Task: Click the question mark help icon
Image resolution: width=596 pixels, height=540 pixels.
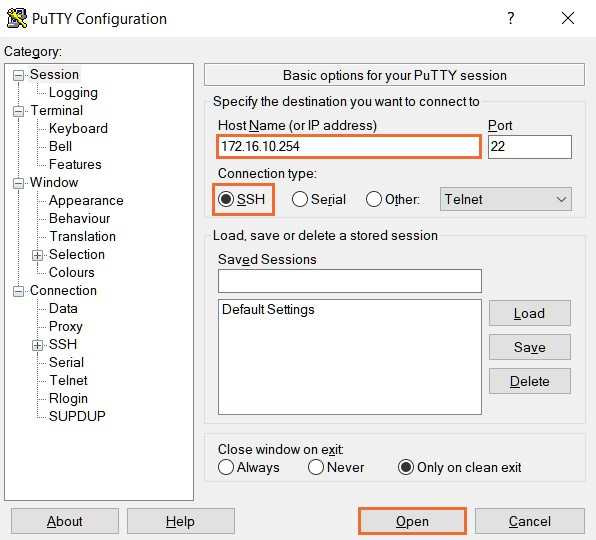Action: click(x=510, y=18)
